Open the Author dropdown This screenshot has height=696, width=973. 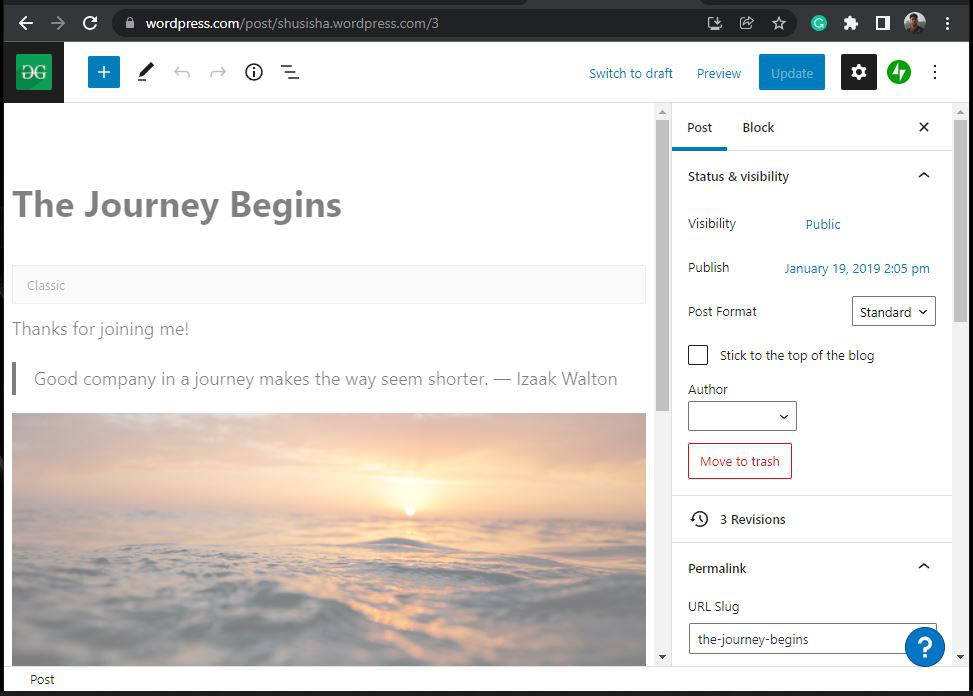coord(742,416)
